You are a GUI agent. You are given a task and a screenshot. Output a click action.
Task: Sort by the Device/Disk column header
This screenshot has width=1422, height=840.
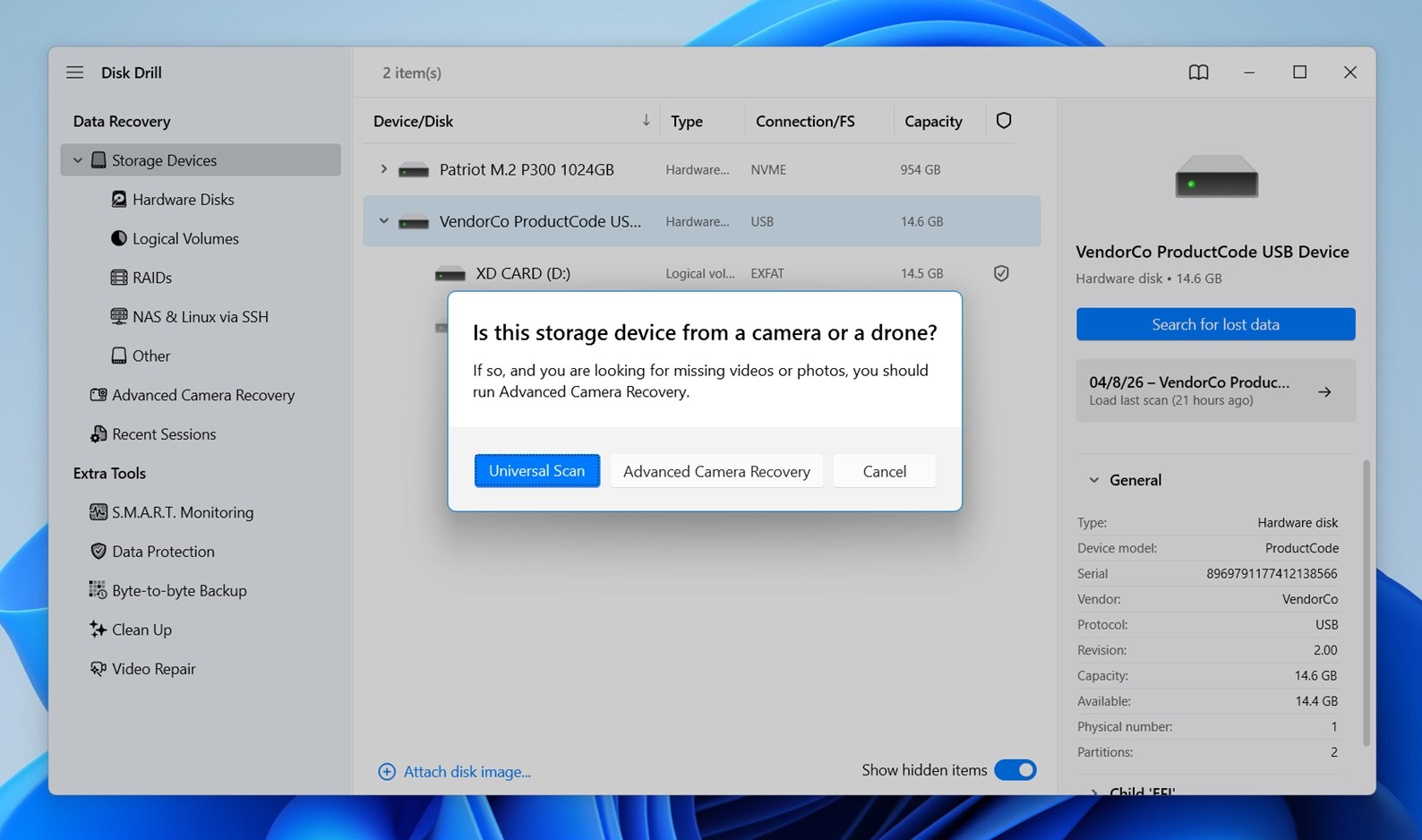pyautogui.click(x=413, y=121)
